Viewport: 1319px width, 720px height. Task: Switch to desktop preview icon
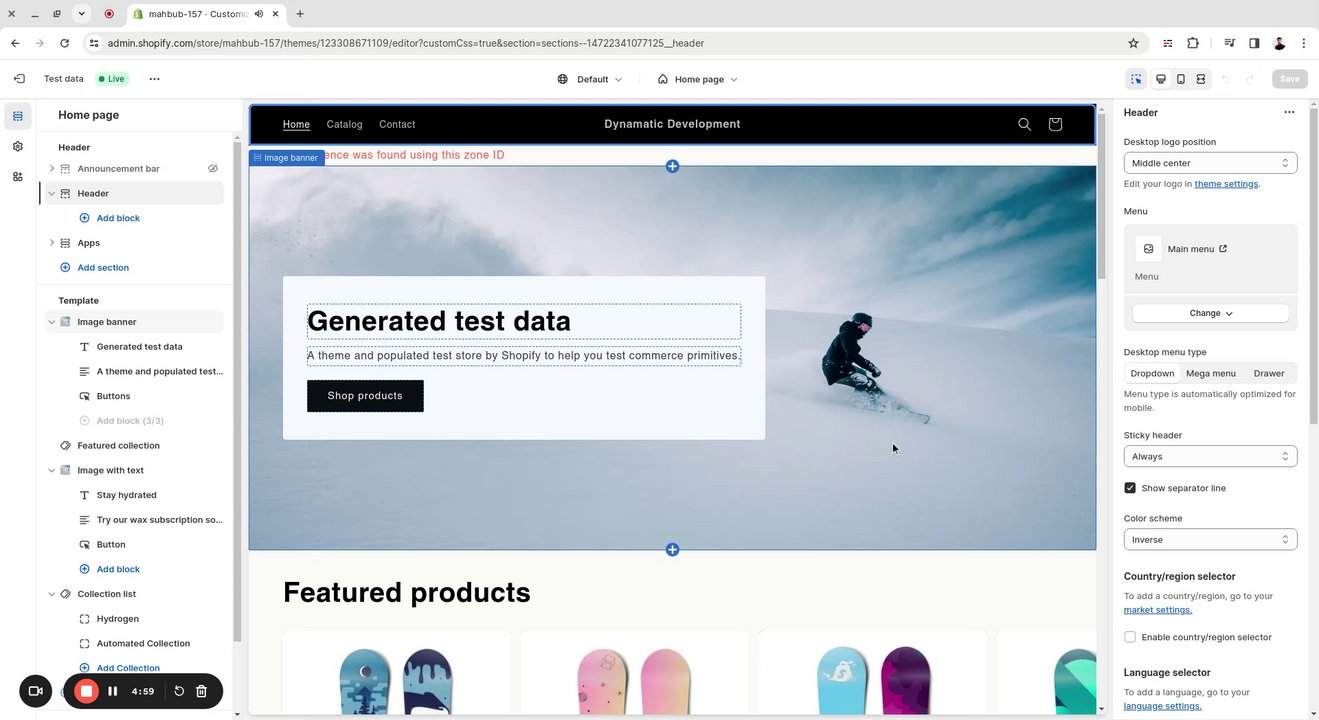click(1161, 79)
